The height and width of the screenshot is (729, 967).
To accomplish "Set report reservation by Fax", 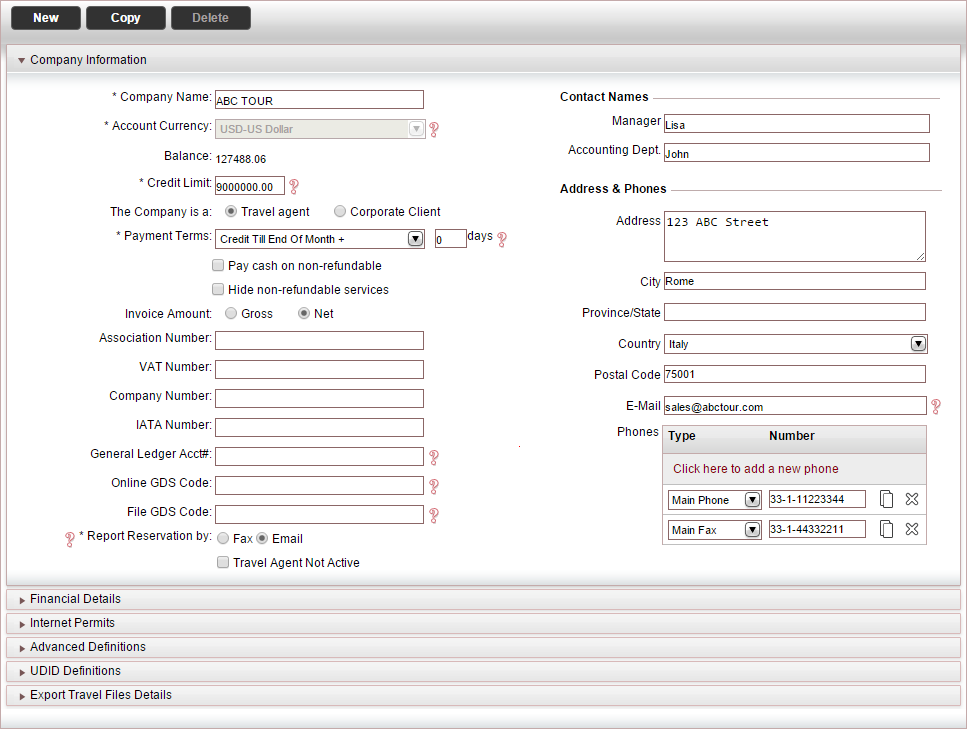I will [x=223, y=538].
